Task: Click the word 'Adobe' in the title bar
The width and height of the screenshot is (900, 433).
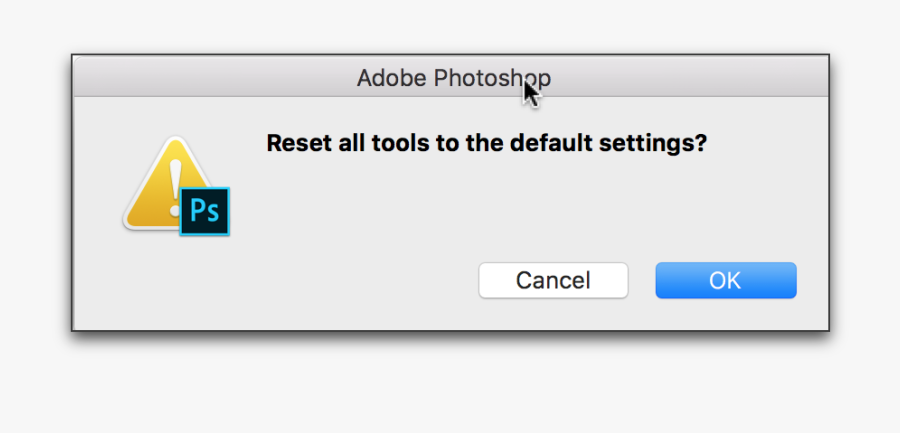Action: pos(392,78)
